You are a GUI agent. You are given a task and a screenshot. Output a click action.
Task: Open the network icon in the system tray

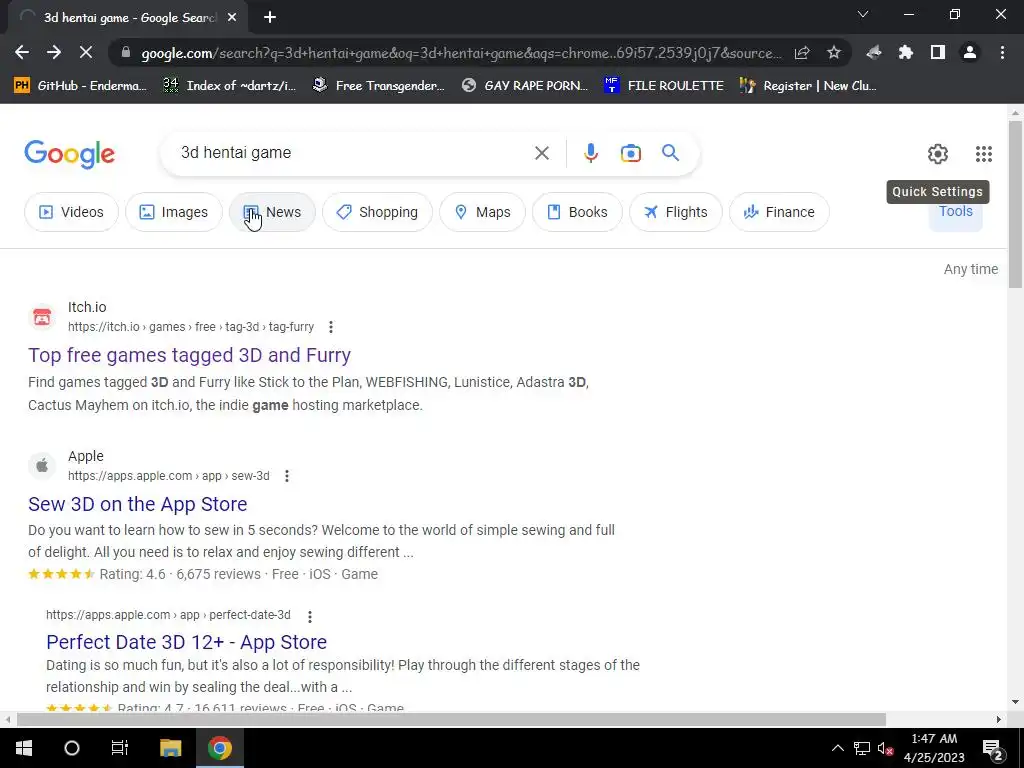coord(862,749)
